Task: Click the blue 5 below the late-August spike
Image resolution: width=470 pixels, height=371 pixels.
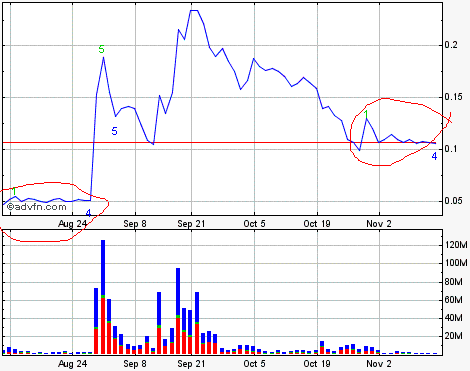Action: pos(114,131)
